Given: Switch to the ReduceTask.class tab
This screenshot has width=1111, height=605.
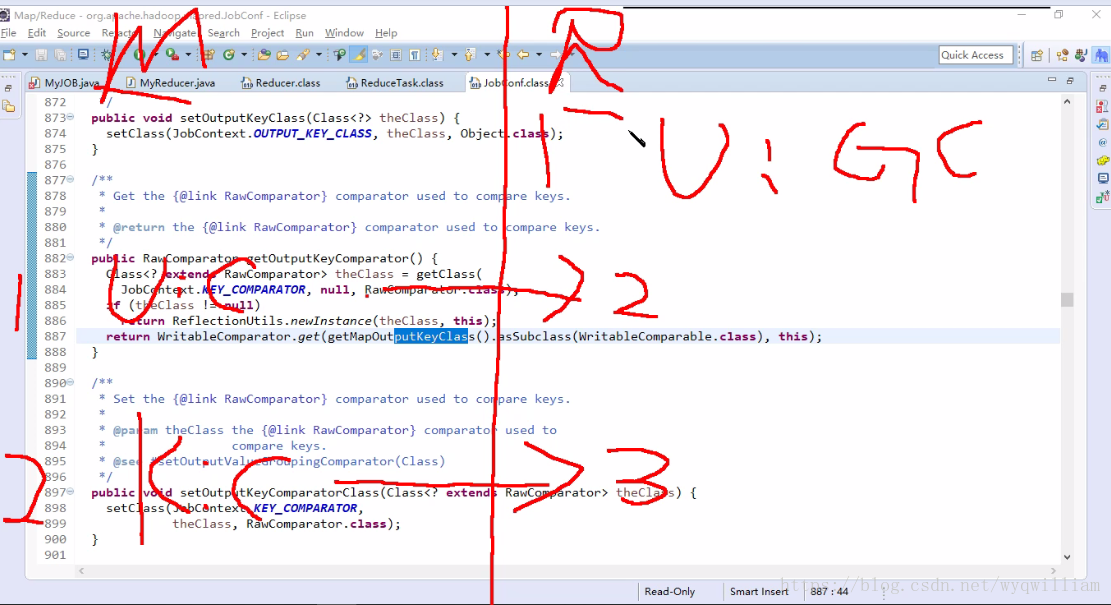Looking at the screenshot, I should [x=395, y=83].
